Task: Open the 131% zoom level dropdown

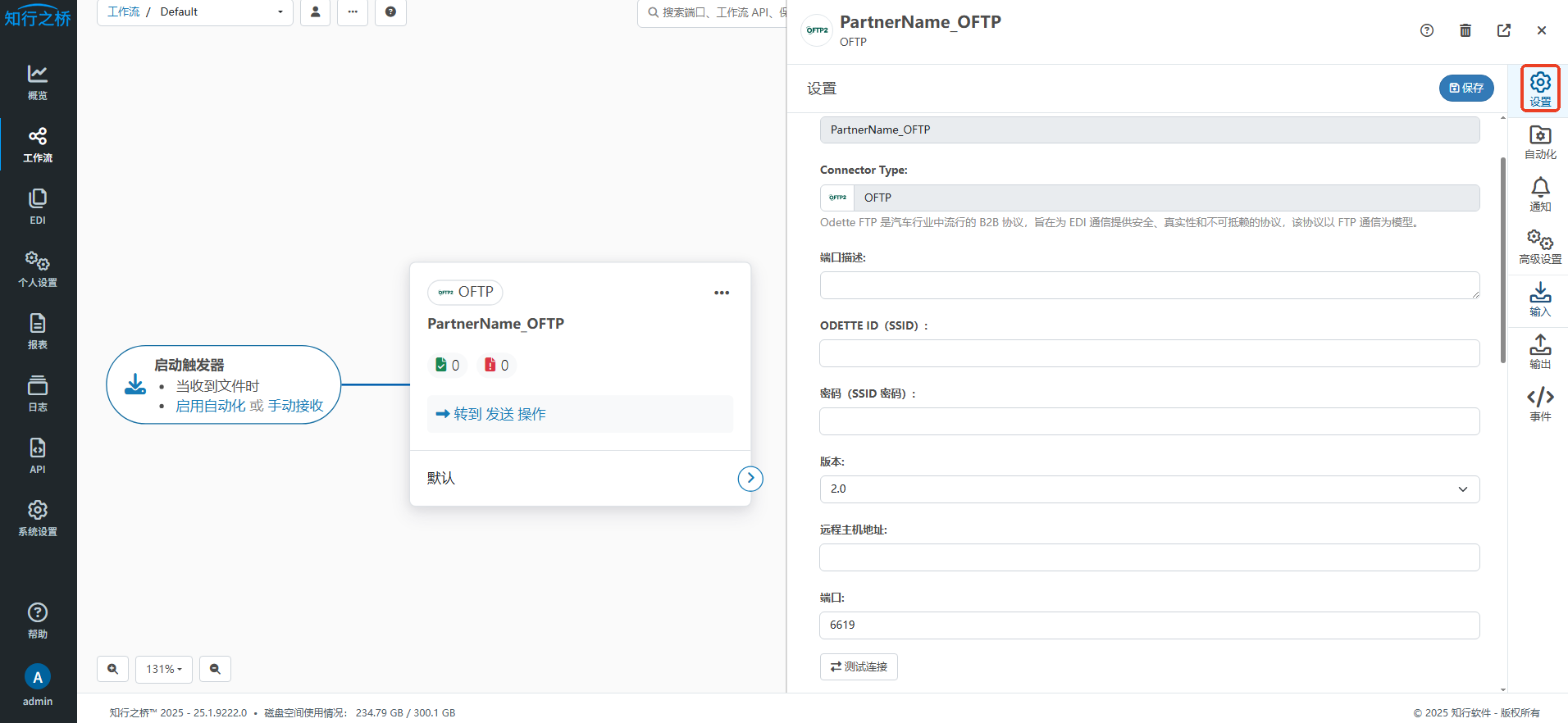Action: tap(164, 669)
